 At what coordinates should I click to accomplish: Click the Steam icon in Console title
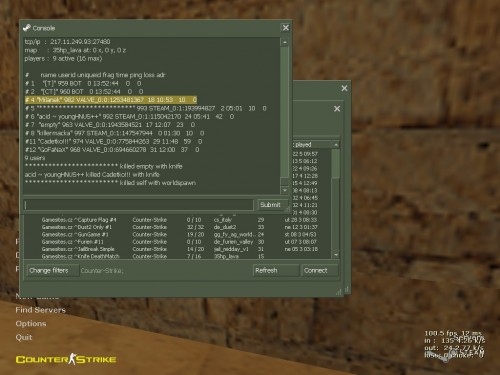27,28
